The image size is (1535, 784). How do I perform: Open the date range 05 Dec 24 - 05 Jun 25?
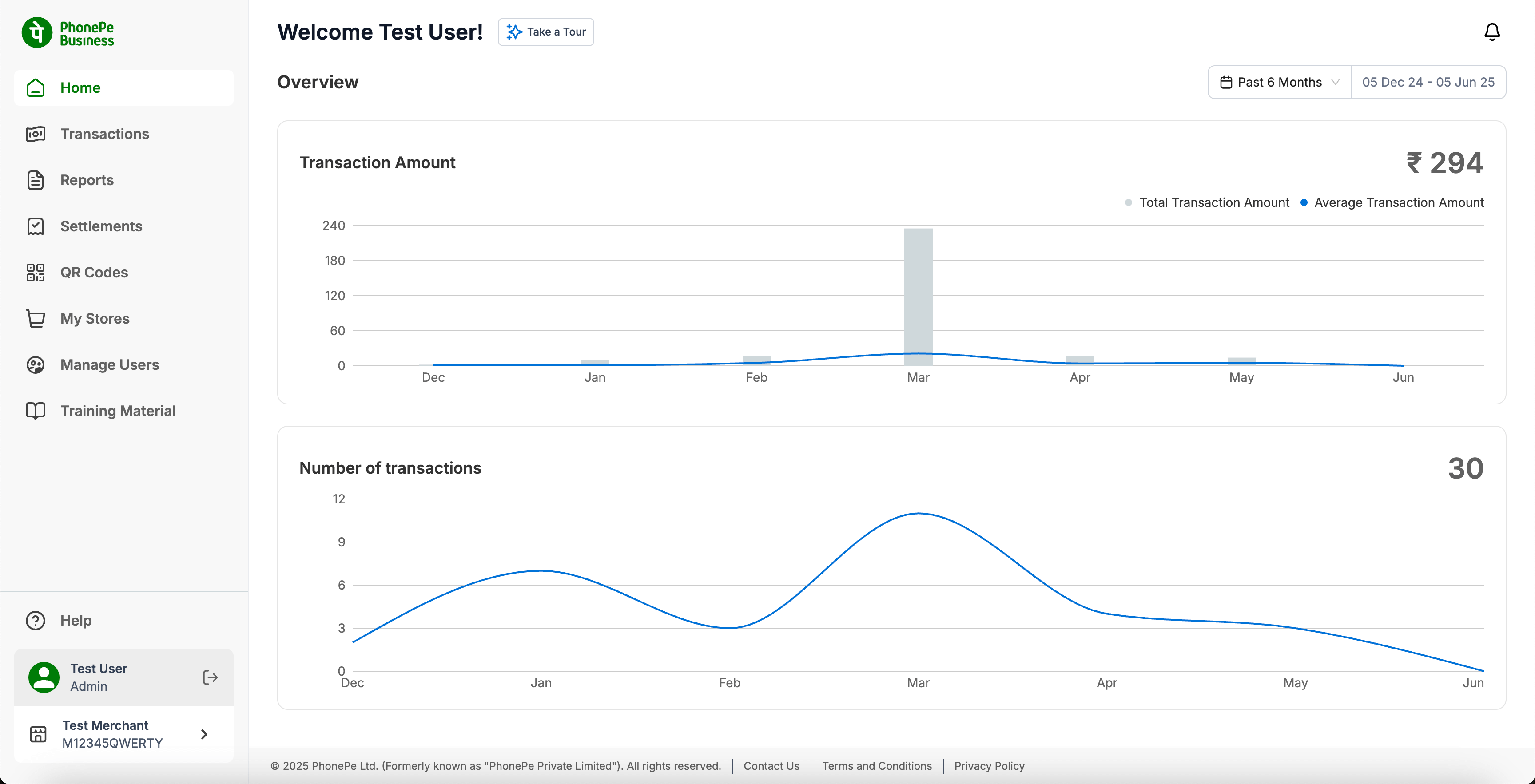click(1428, 82)
